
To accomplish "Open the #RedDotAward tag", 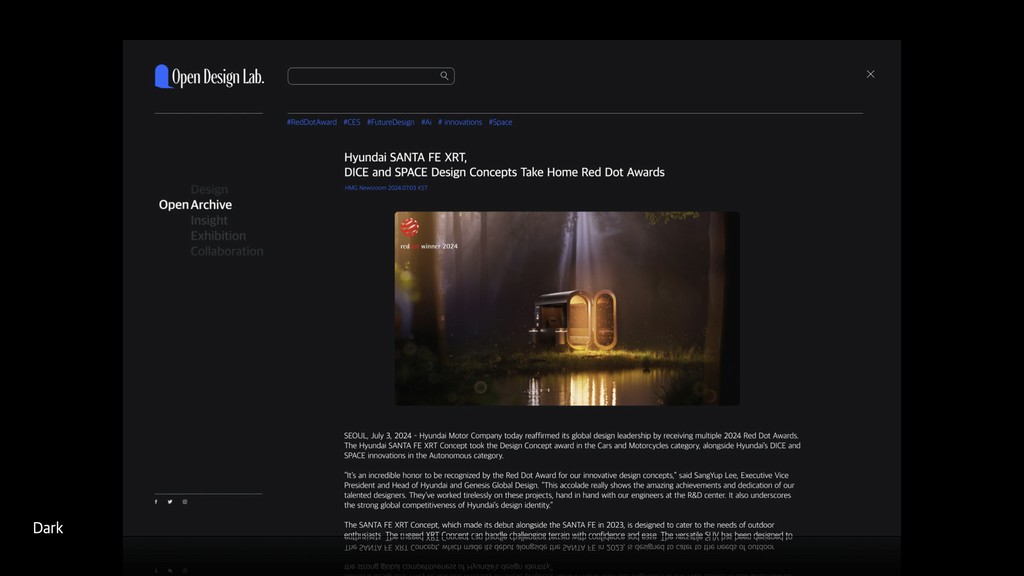I will (x=312, y=122).
